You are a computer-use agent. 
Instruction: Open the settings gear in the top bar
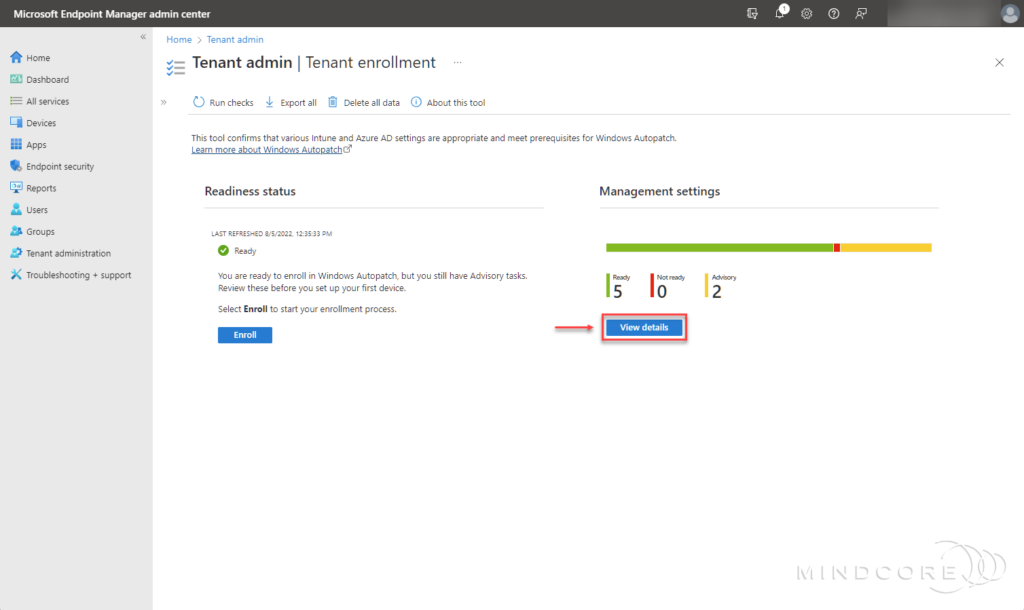tap(806, 13)
